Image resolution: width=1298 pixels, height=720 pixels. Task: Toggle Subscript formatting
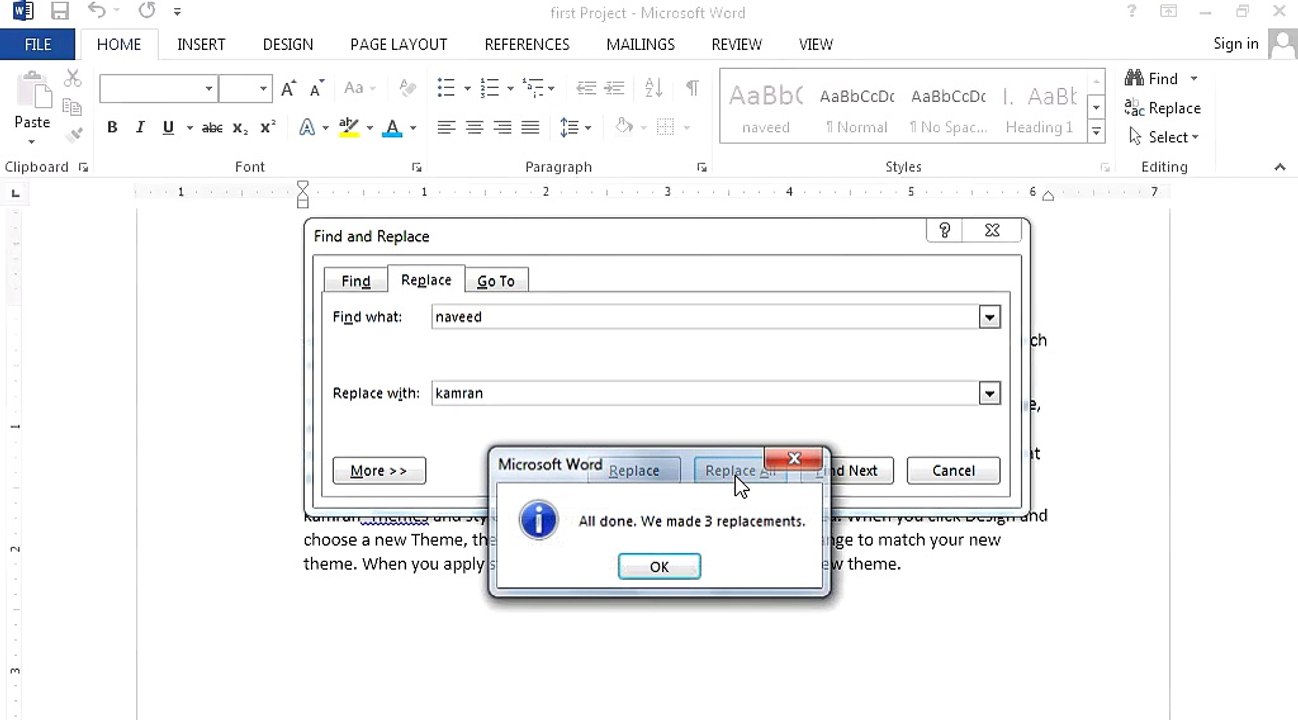pyautogui.click(x=240, y=128)
